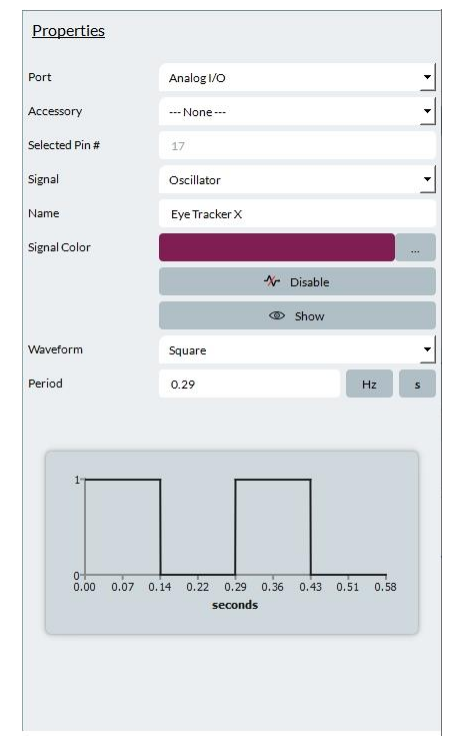Viewport: 451px width, 745px height.
Task: Click the Waveform dropdown arrow
Action: coord(427,350)
